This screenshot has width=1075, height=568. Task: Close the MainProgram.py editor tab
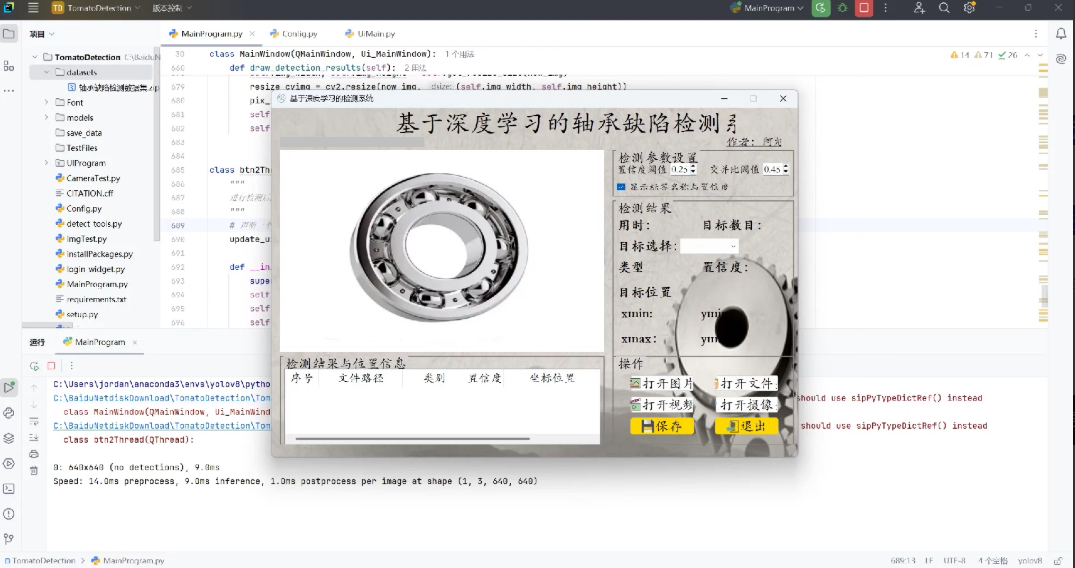click(x=252, y=34)
